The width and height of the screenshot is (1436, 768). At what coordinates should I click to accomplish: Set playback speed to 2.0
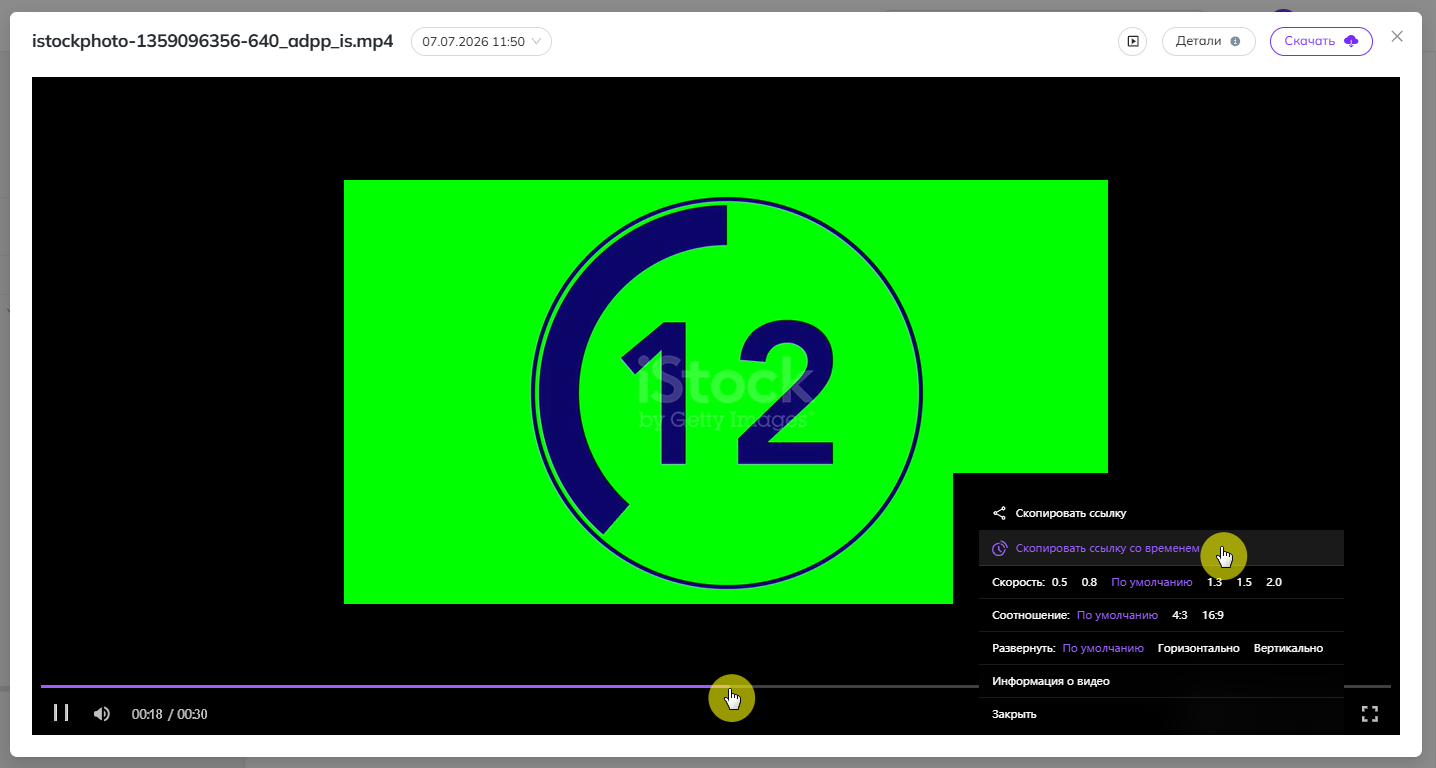(1274, 582)
